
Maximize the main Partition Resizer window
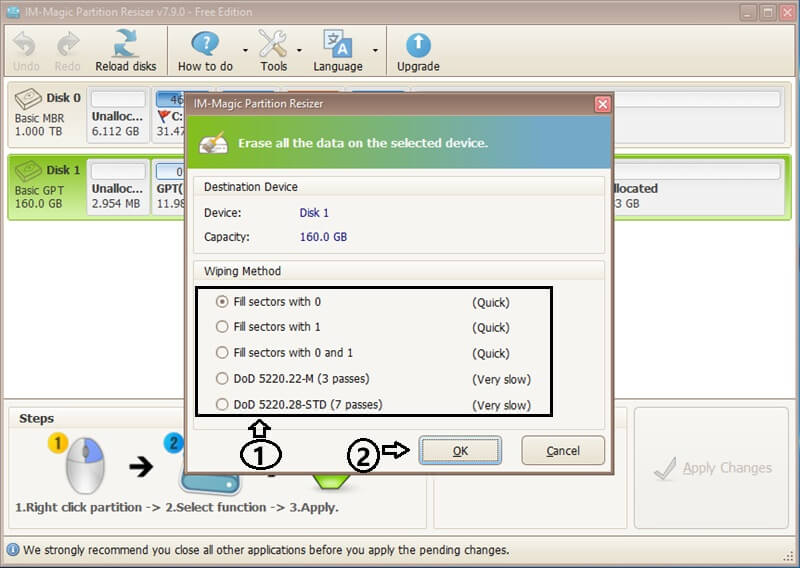click(x=768, y=13)
